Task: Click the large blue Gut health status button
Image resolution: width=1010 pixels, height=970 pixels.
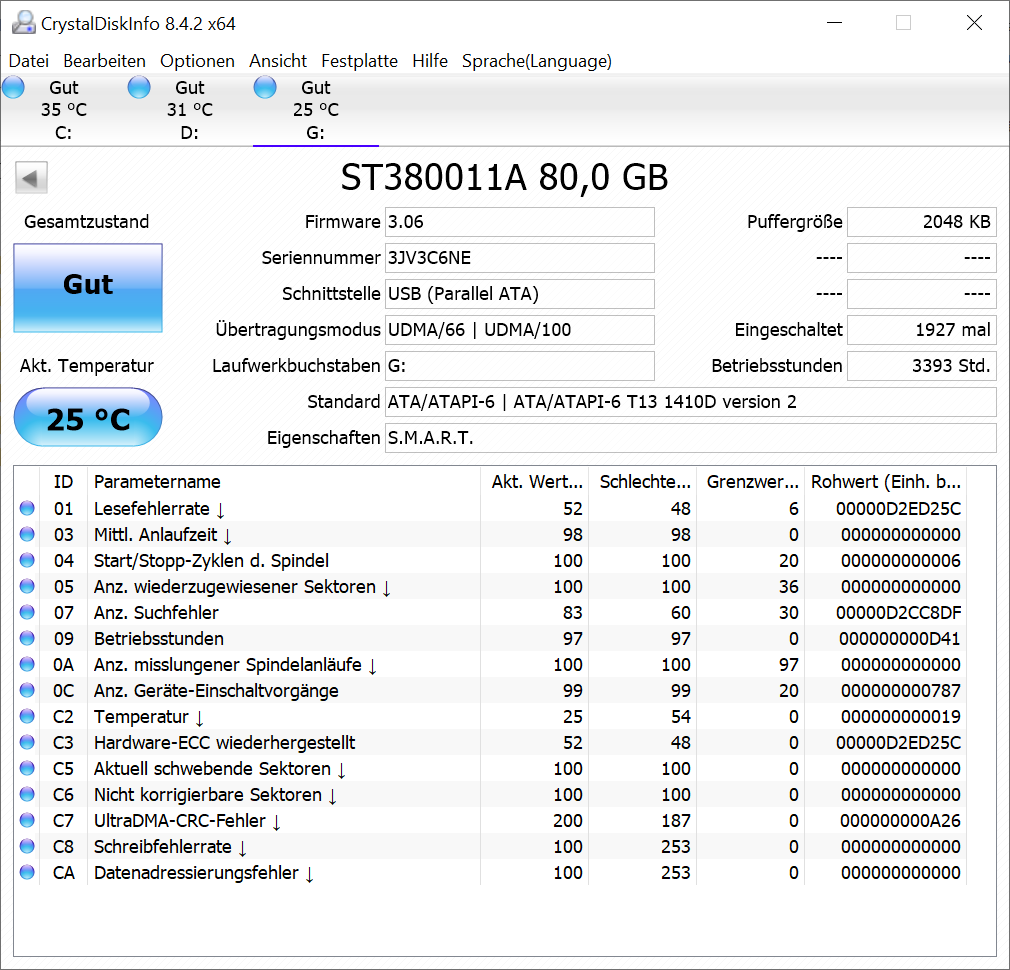Action: (x=88, y=288)
